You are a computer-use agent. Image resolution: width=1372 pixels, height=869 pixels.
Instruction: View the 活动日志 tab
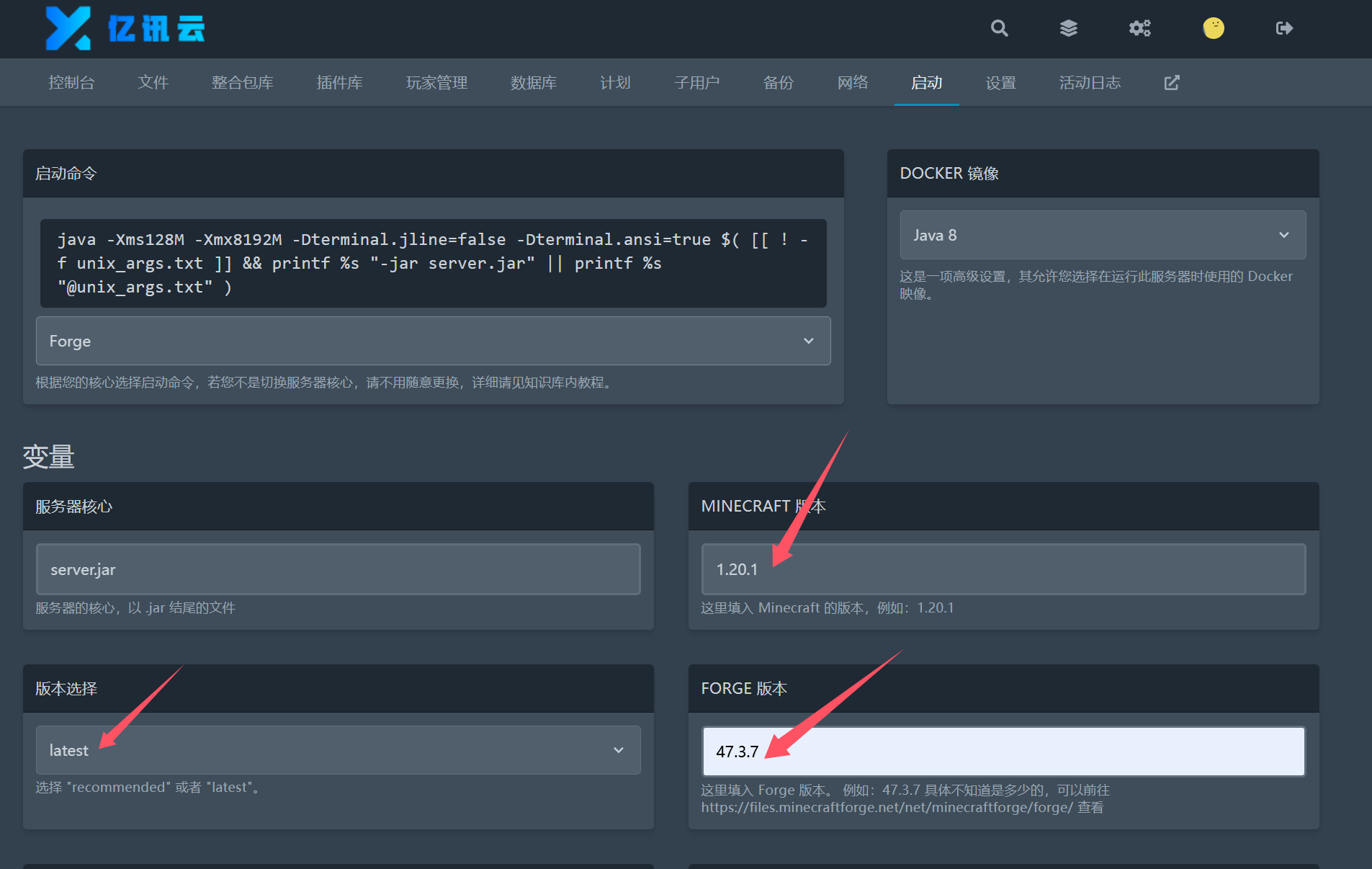1090,83
